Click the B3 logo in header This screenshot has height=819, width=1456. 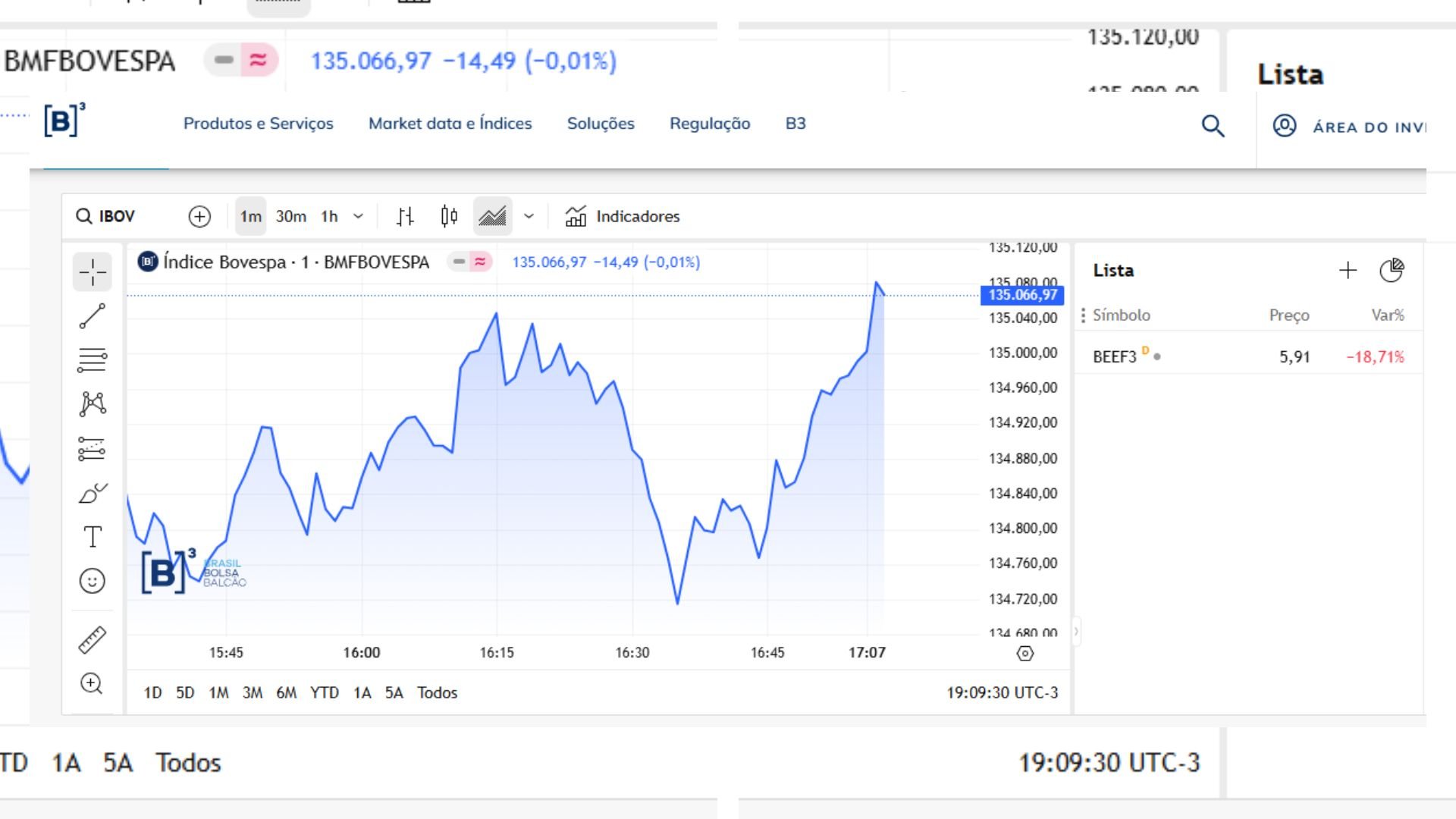[x=64, y=120]
